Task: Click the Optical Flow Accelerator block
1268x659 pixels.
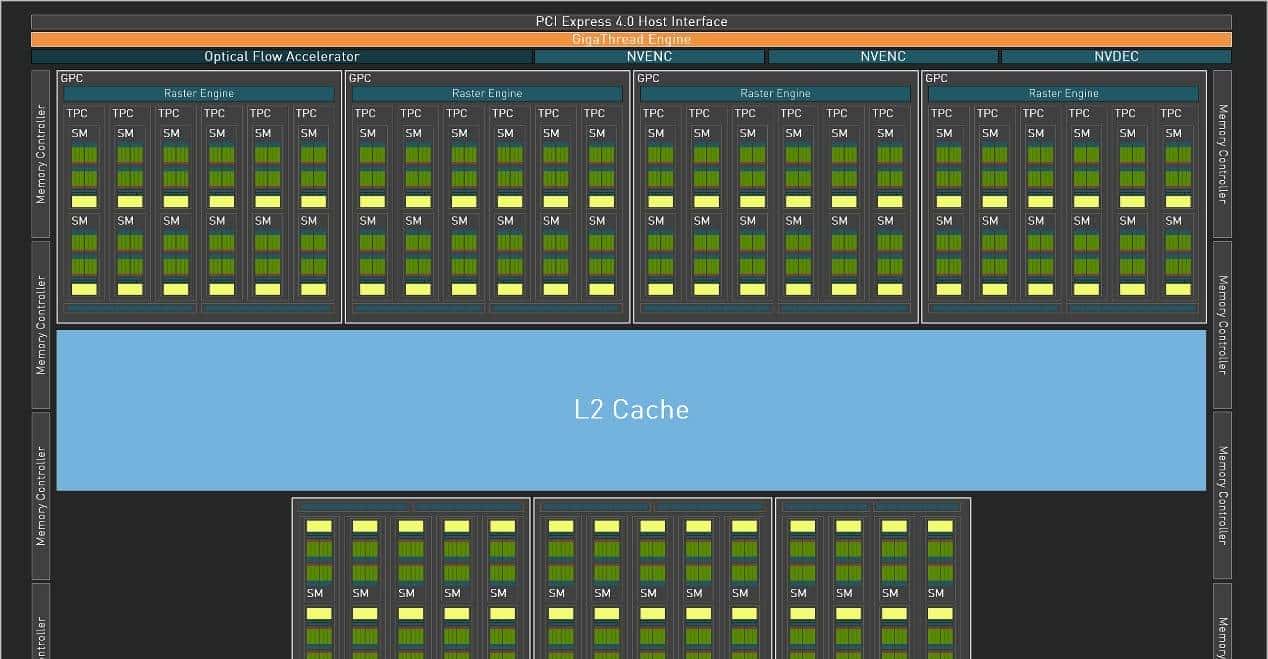Action: (x=281, y=57)
